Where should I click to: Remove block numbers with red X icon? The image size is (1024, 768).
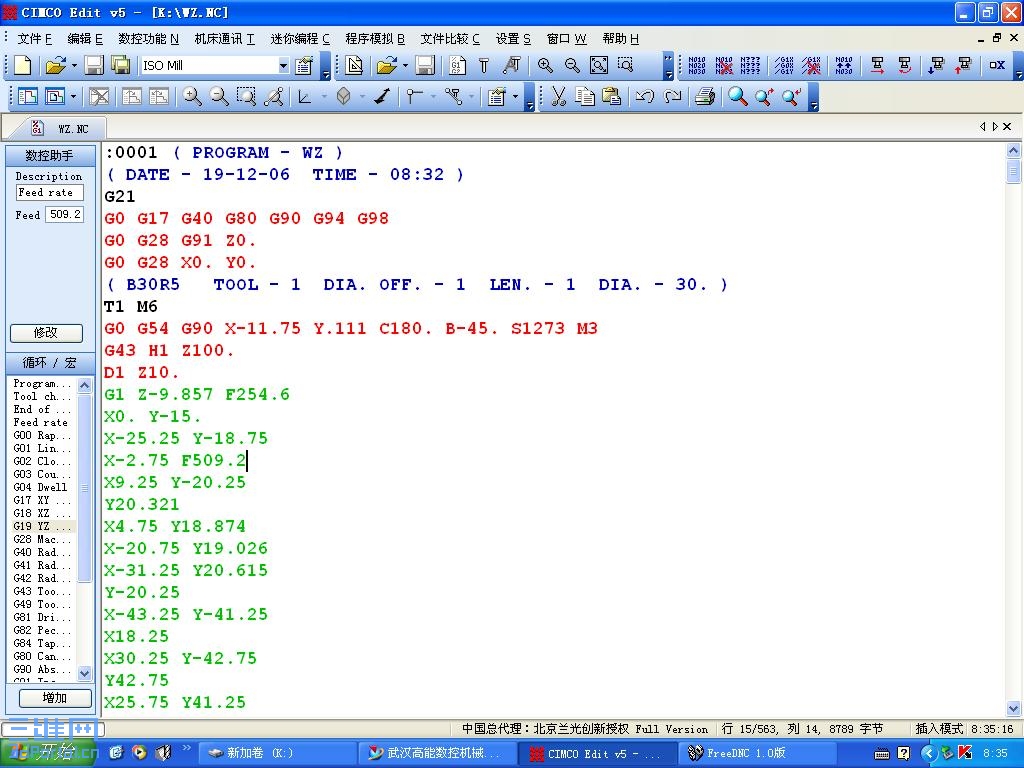pos(724,65)
